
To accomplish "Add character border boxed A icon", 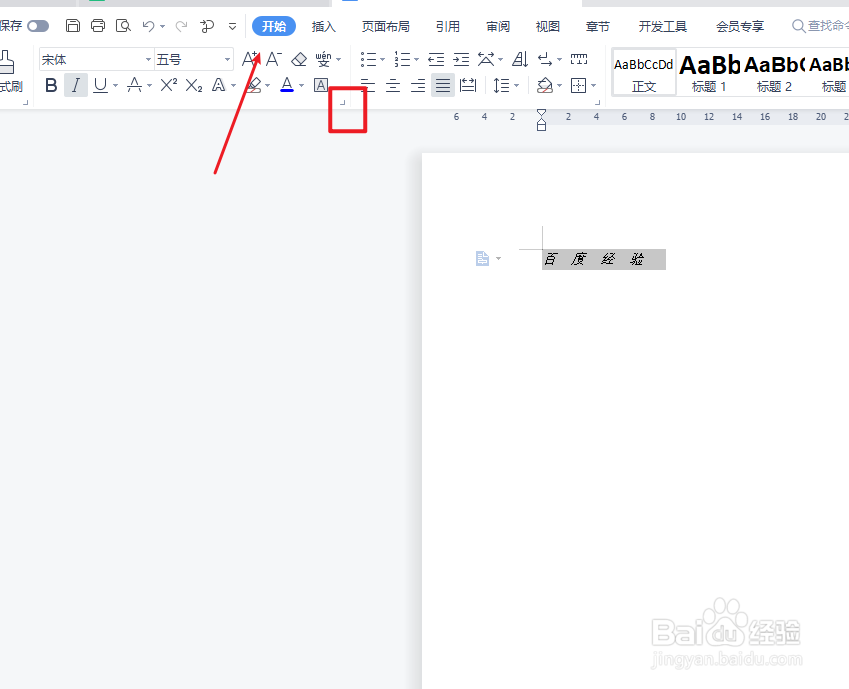I will 321,86.
